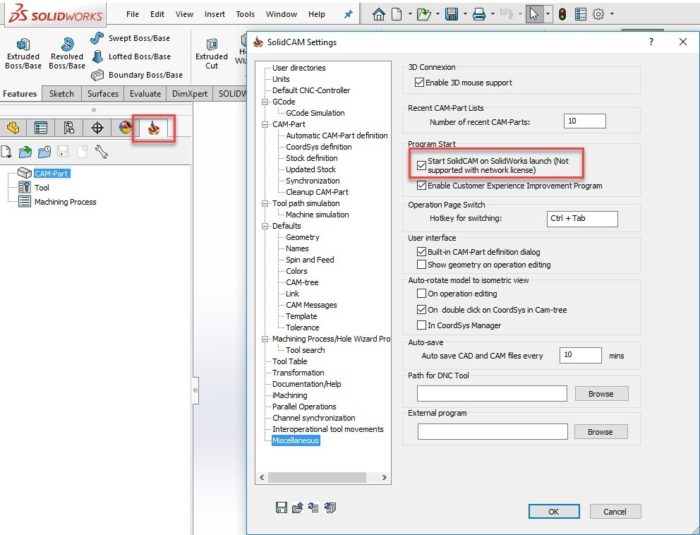The height and width of the screenshot is (535, 700).
Task: Browse for External program
Action: [x=600, y=431]
